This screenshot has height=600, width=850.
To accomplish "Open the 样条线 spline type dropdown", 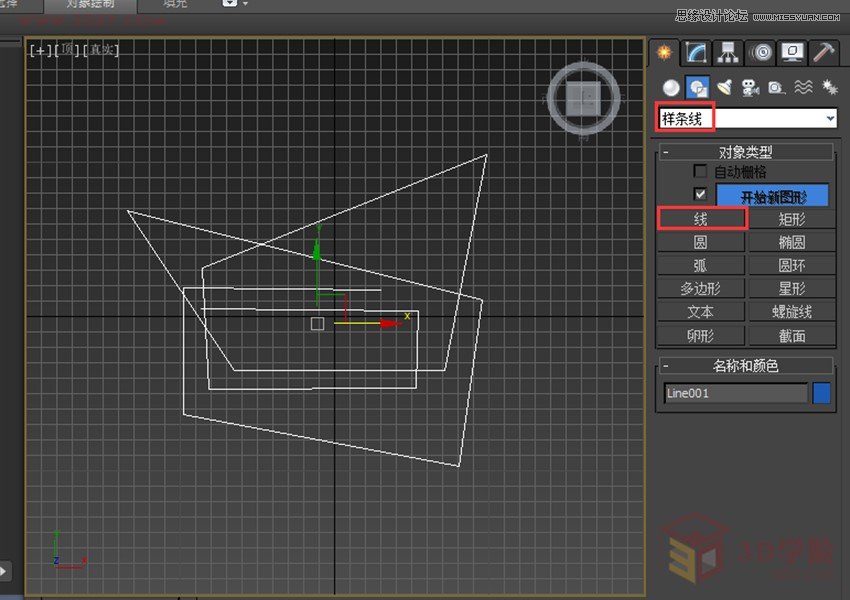I will tap(830, 117).
